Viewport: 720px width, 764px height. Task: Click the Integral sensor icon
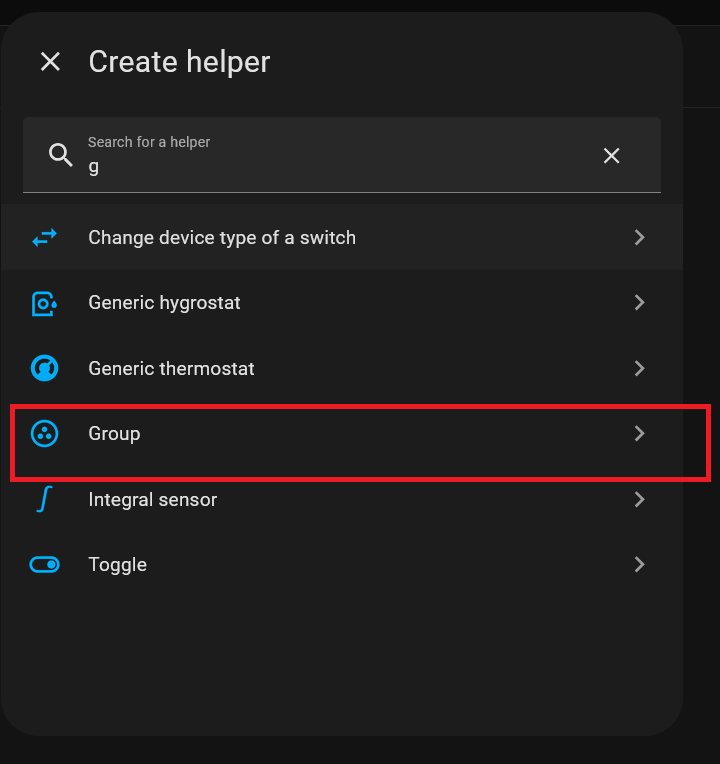[x=43, y=499]
